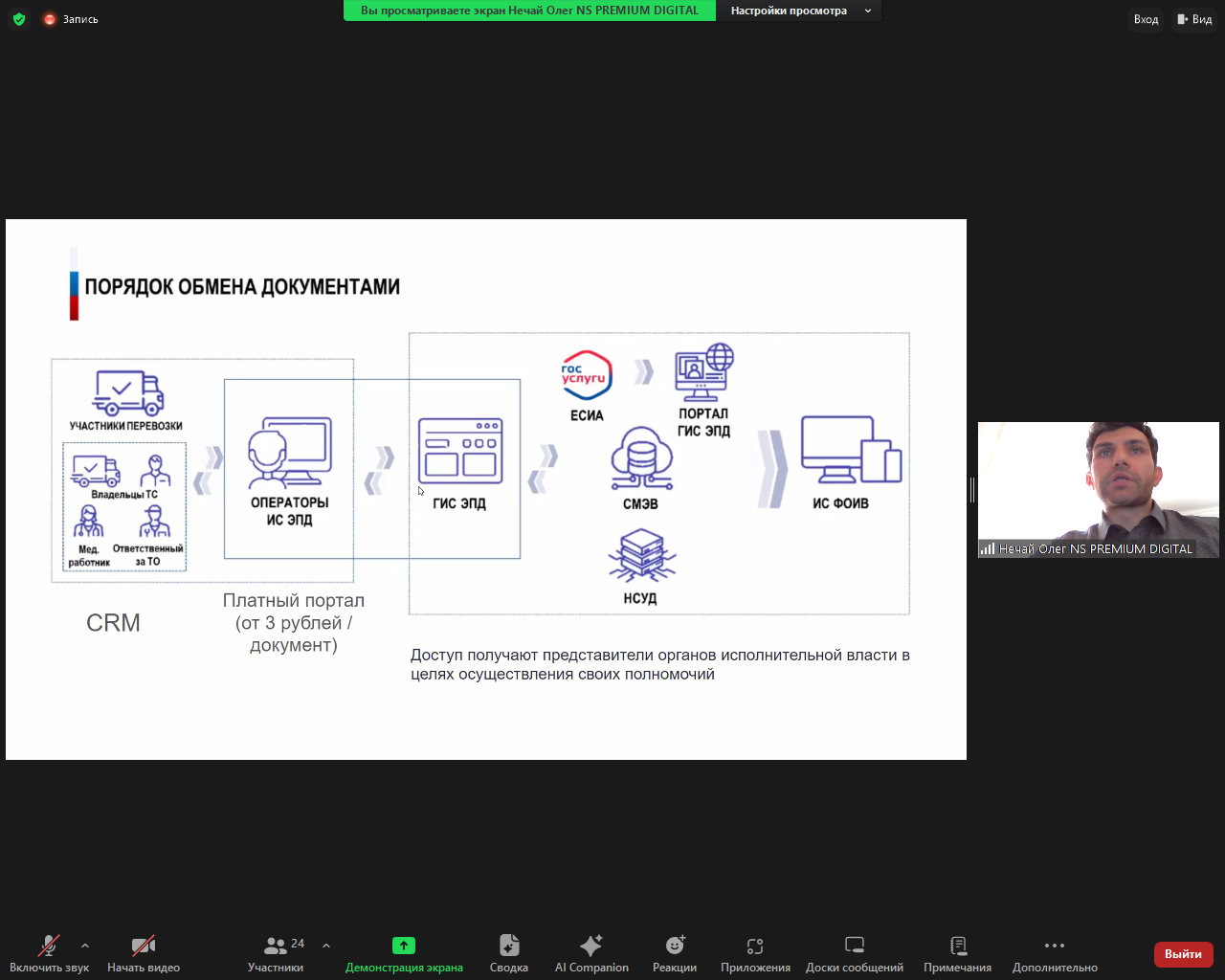This screenshot has width=1225, height=980.
Task: Change layout with Вид menu
Action: point(1194,19)
